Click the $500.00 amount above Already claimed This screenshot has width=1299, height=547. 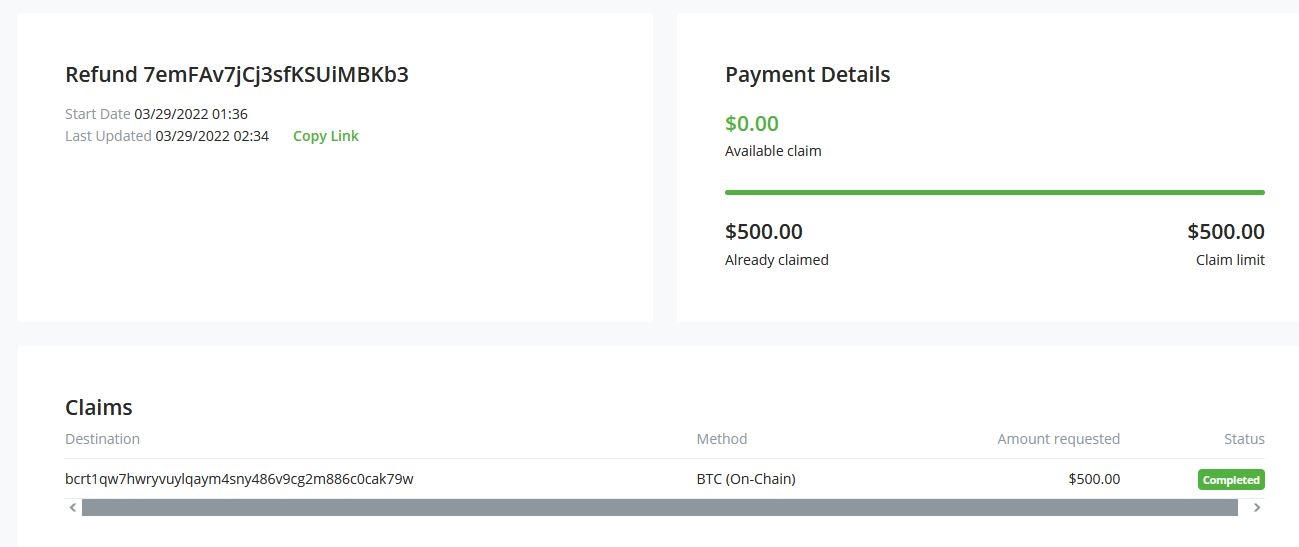pyautogui.click(x=763, y=232)
